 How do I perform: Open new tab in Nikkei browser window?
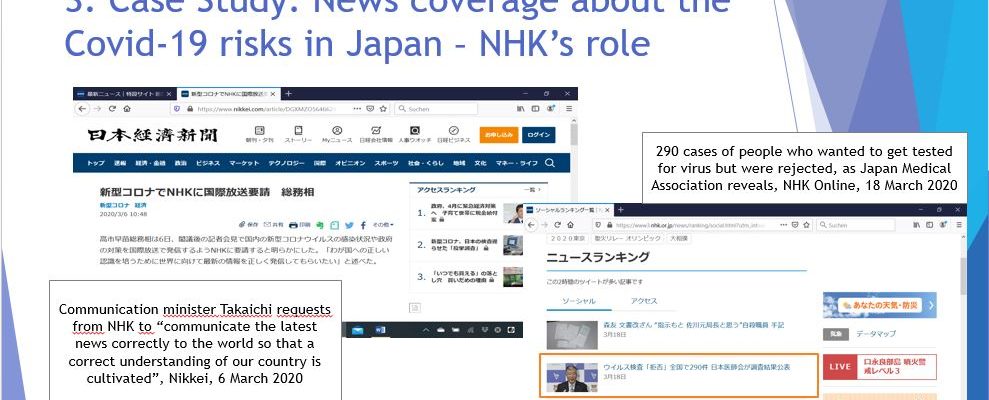point(288,93)
